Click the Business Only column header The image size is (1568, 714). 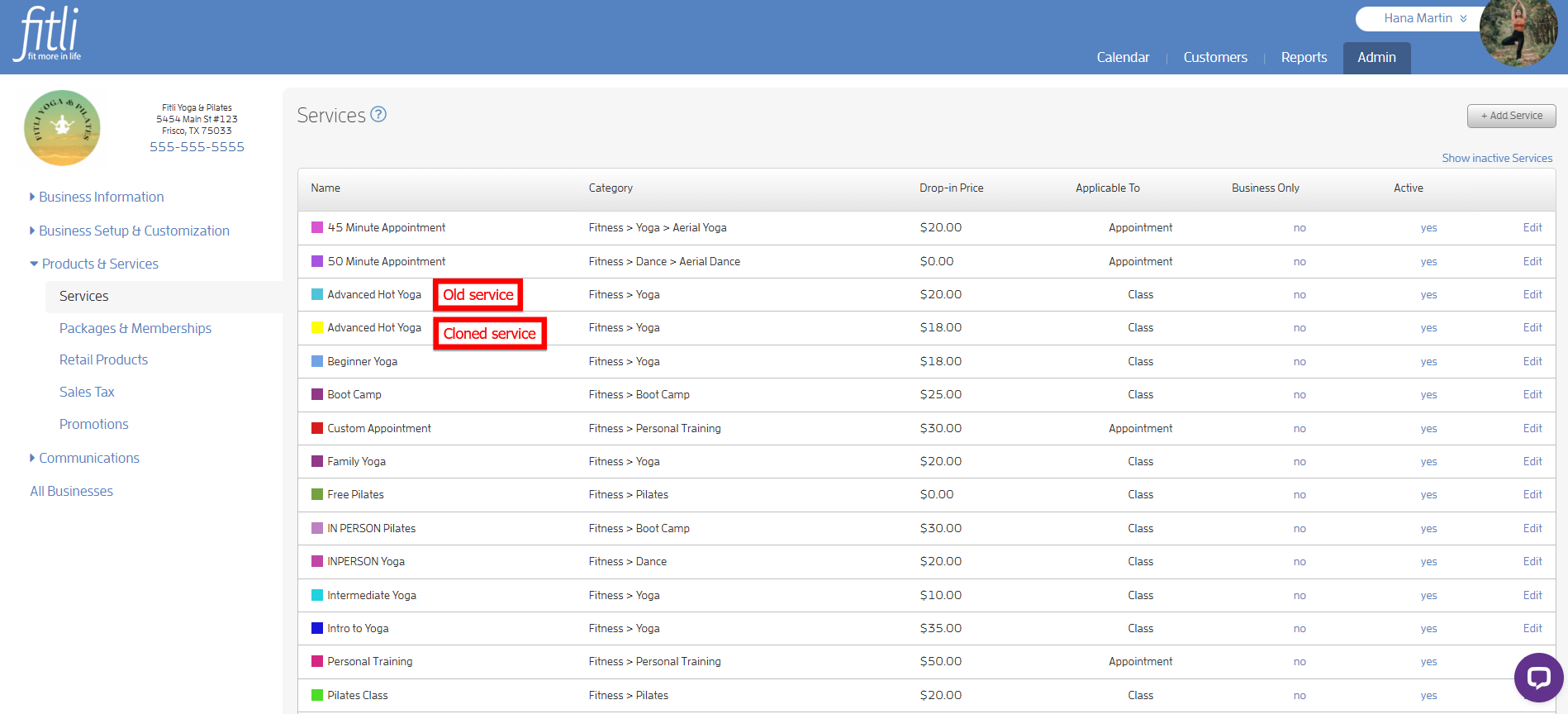[x=1265, y=188]
